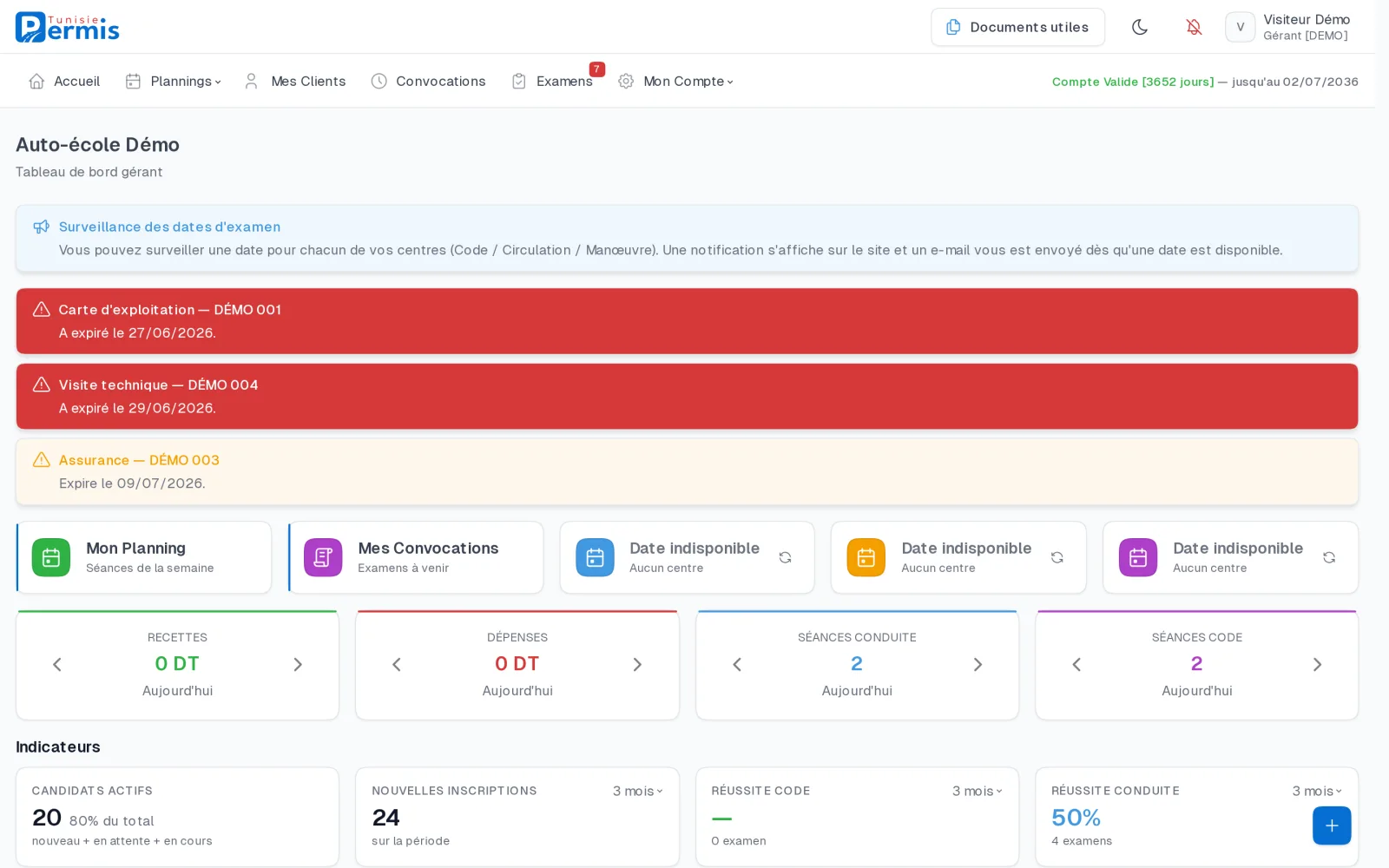Go to previous Dépenses period
The image size is (1389, 868).
(x=397, y=664)
